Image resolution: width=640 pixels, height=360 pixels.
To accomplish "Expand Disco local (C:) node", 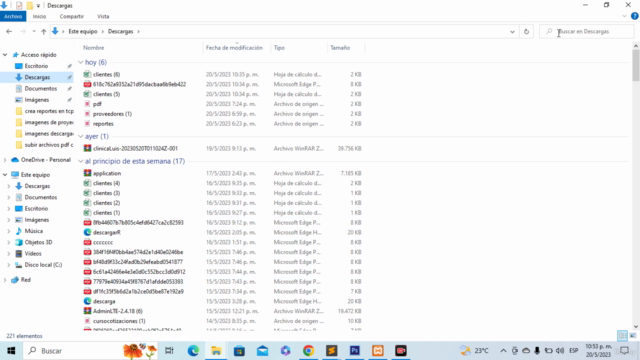I will point(9,265).
